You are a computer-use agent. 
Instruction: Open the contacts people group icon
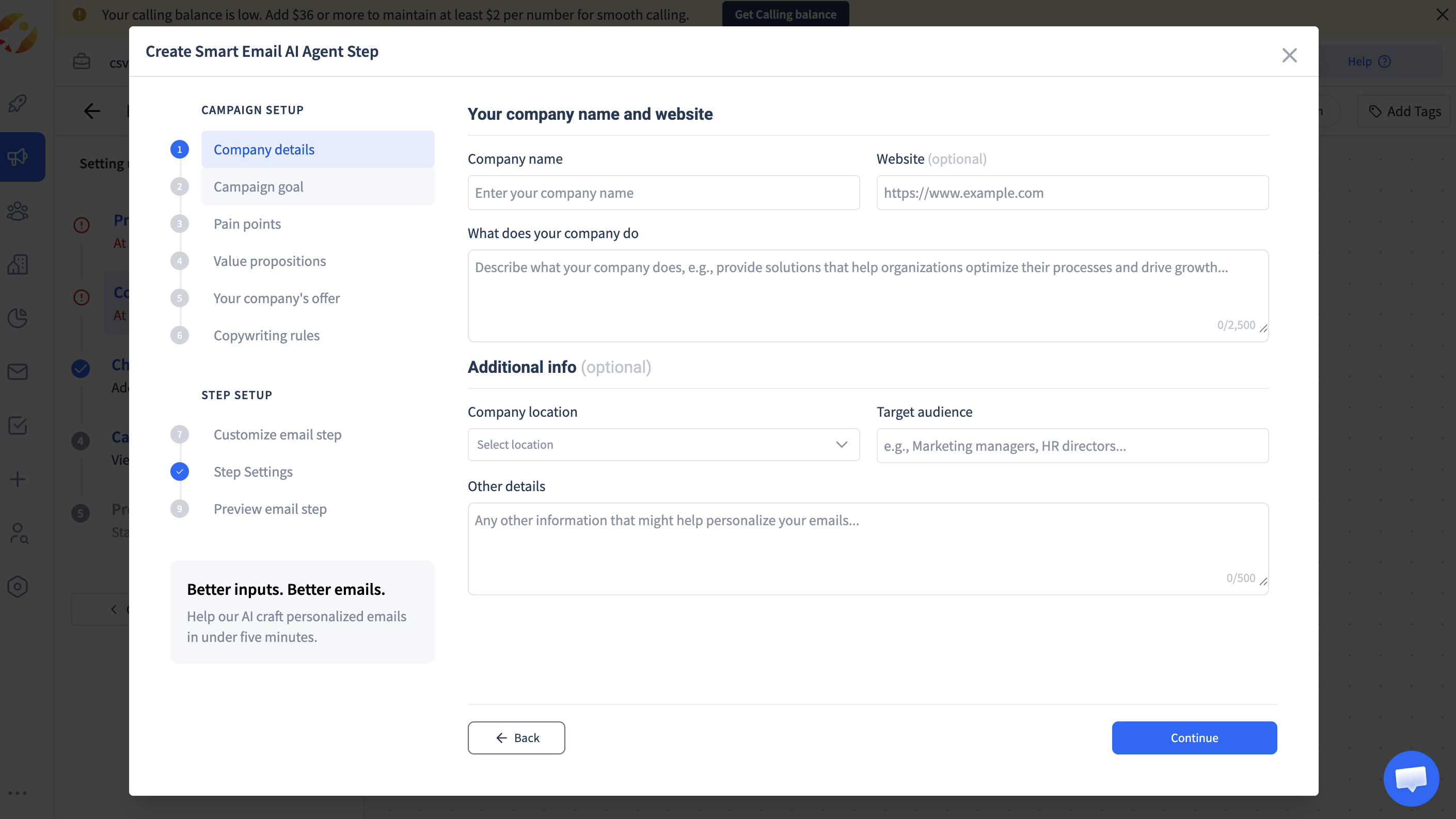(x=18, y=211)
